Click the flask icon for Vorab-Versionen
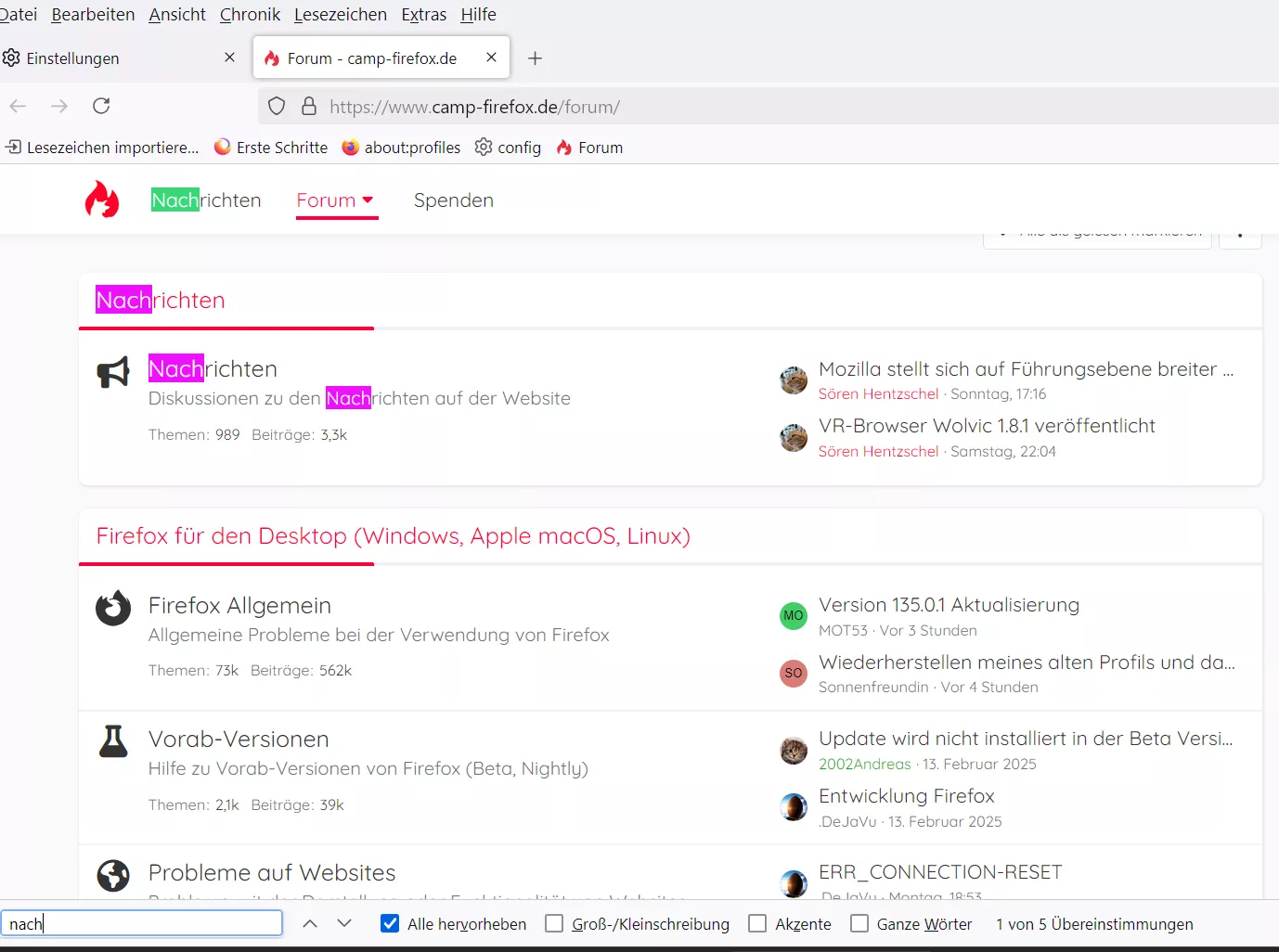This screenshot has width=1279, height=952. [x=113, y=741]
